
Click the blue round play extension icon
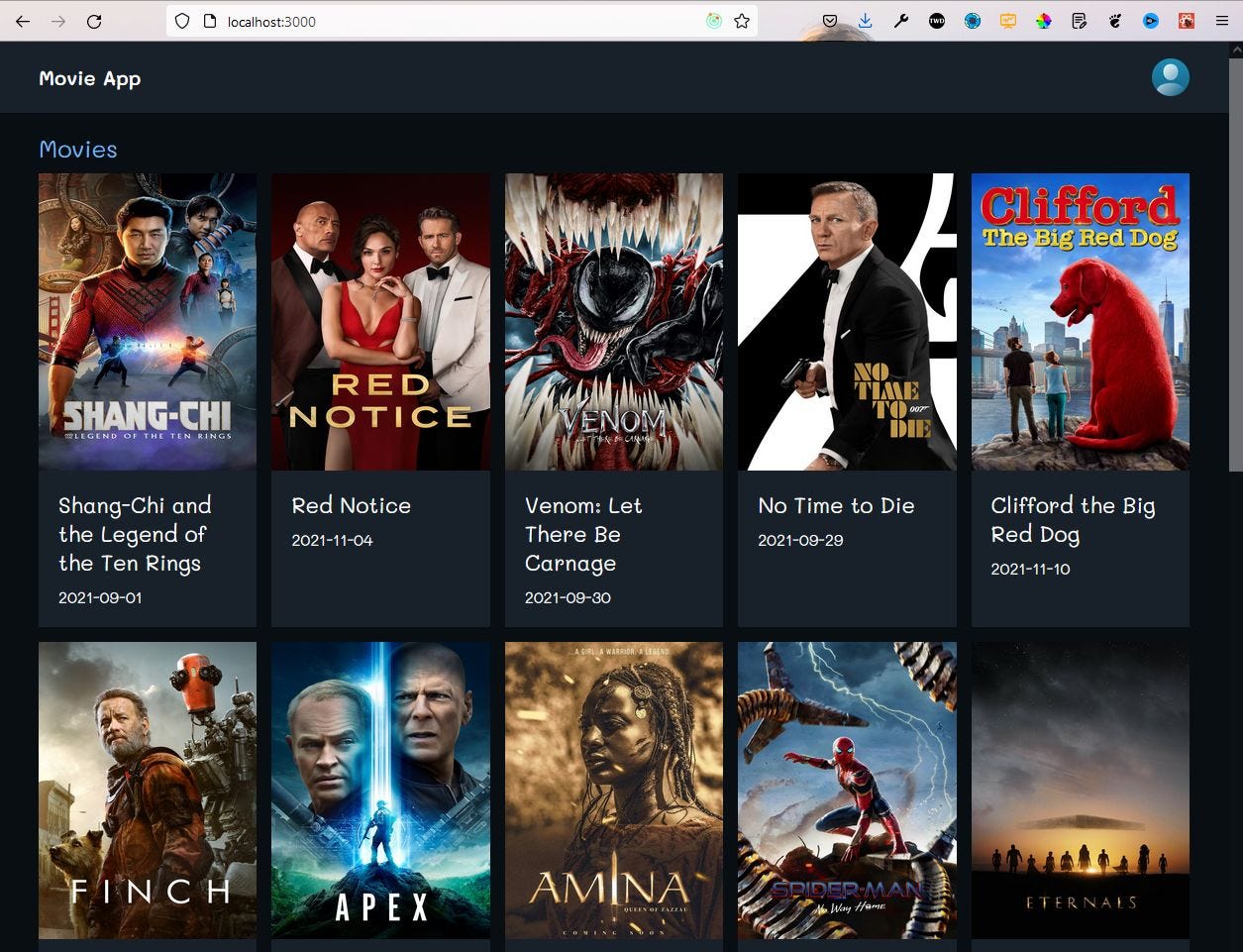[x=1151, y=21]
